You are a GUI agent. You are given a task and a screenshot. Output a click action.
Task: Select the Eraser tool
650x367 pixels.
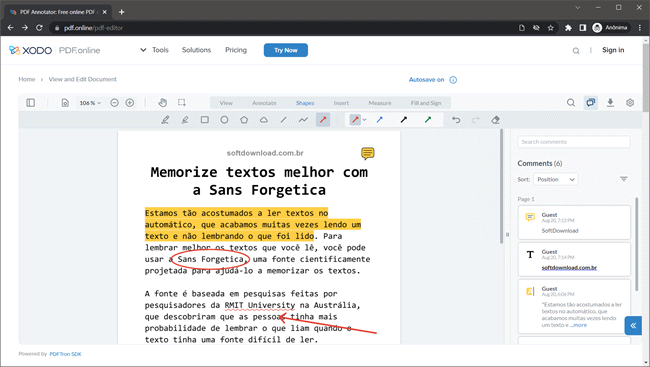pos(495,120)
